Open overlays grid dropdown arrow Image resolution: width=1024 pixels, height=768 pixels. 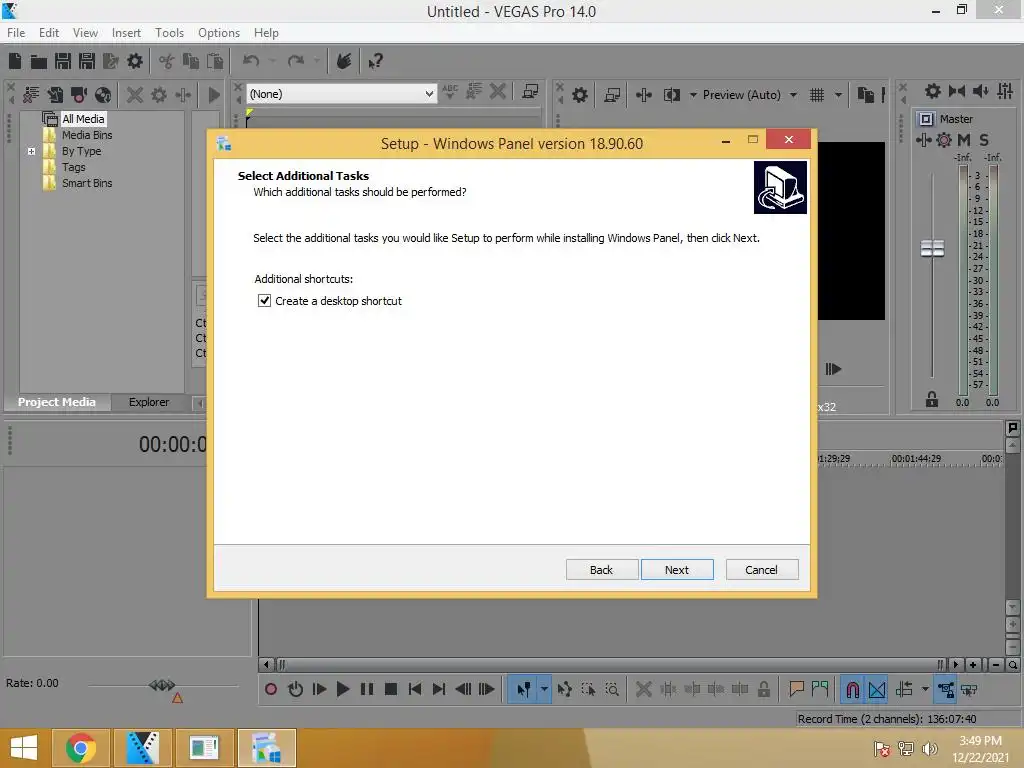point(838,95)
